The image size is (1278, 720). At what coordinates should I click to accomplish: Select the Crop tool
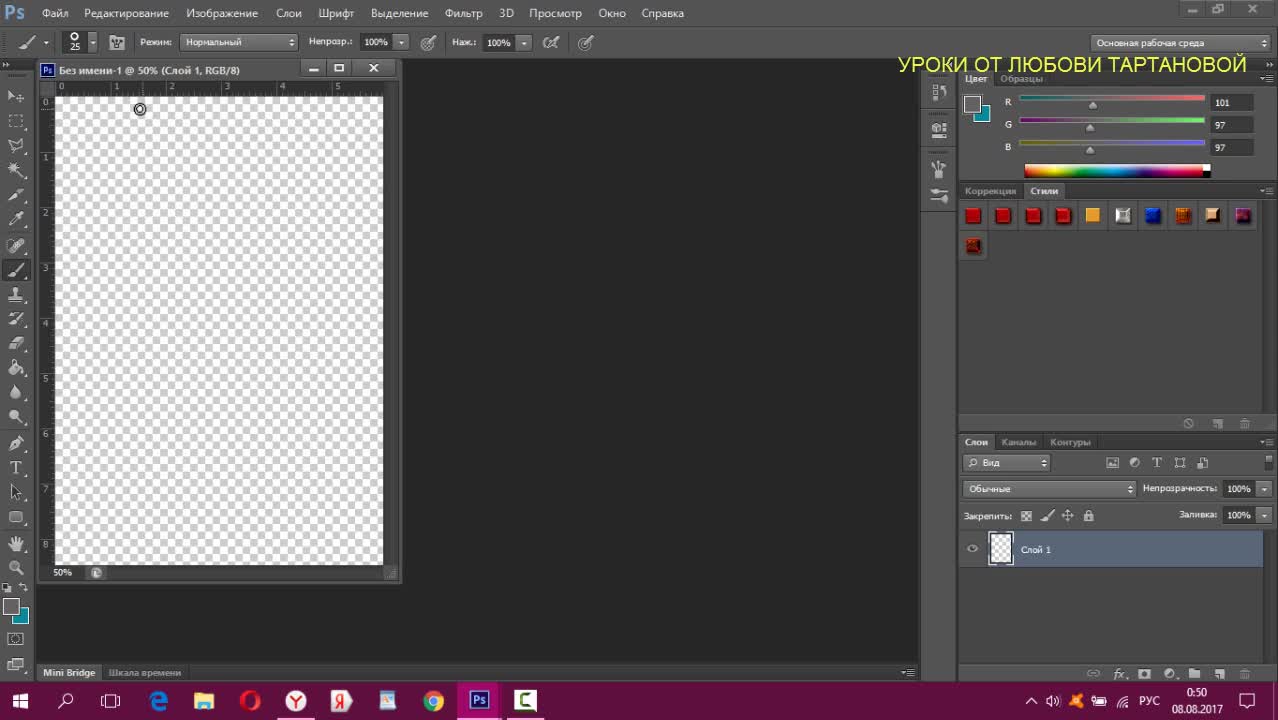click(x=16, y=196)
